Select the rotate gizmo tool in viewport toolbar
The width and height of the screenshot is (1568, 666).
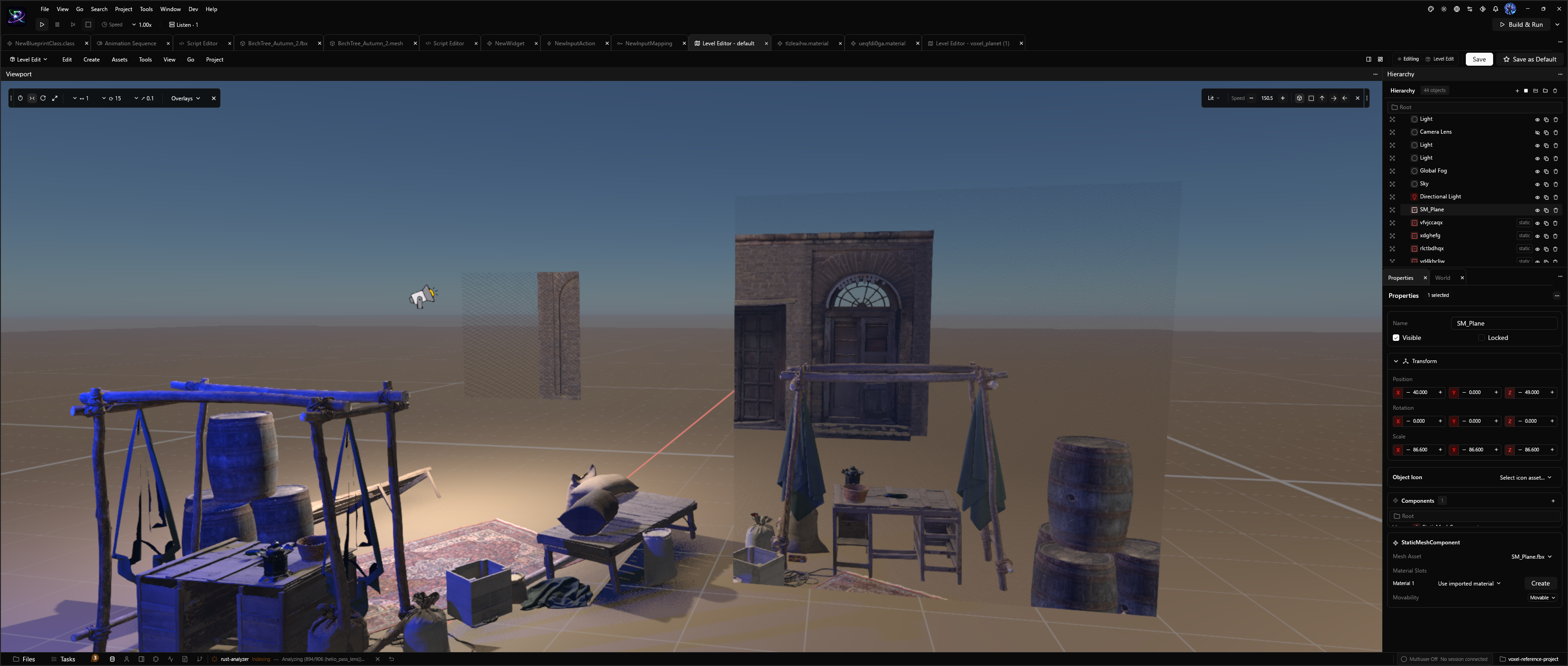(x=43, y=98)
